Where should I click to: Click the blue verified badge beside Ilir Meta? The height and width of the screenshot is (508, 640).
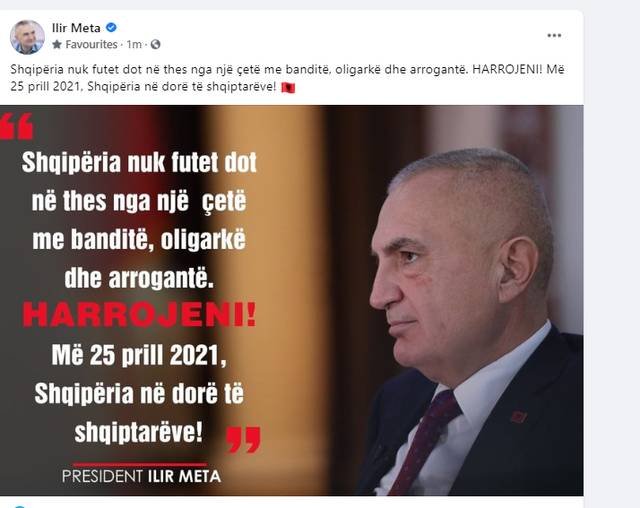point(111,27)
